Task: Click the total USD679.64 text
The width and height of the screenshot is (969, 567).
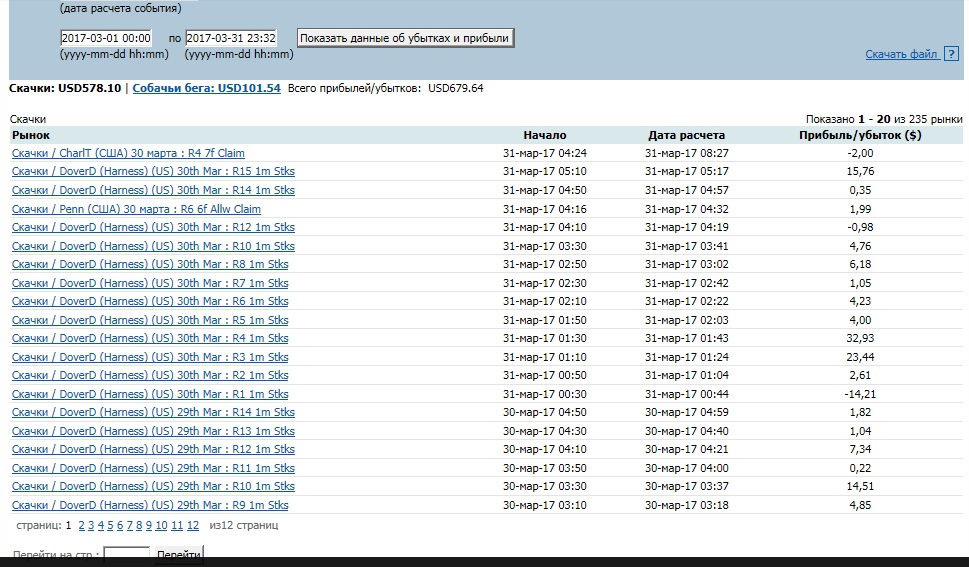Action: point(455,88)
